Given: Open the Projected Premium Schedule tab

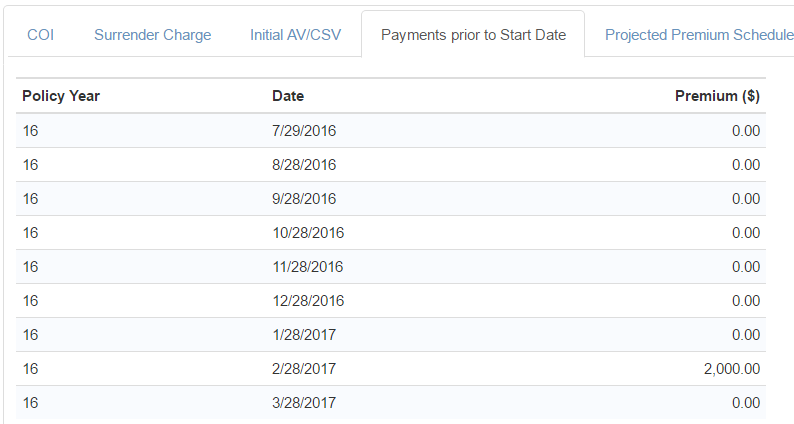Looking at the screenshot, I should [x=698, y=35].
